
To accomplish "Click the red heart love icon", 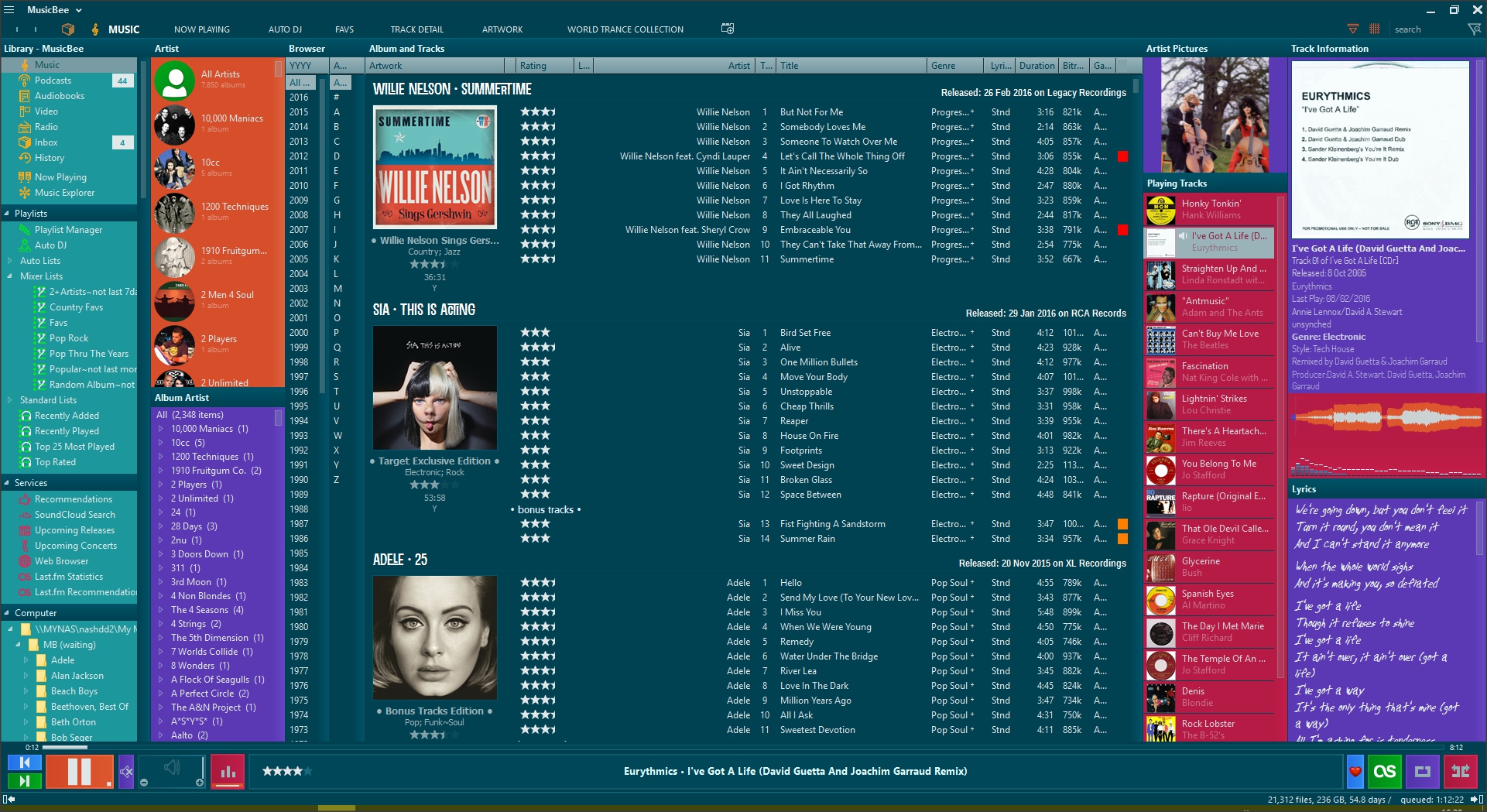I will tap(1355, 772).
